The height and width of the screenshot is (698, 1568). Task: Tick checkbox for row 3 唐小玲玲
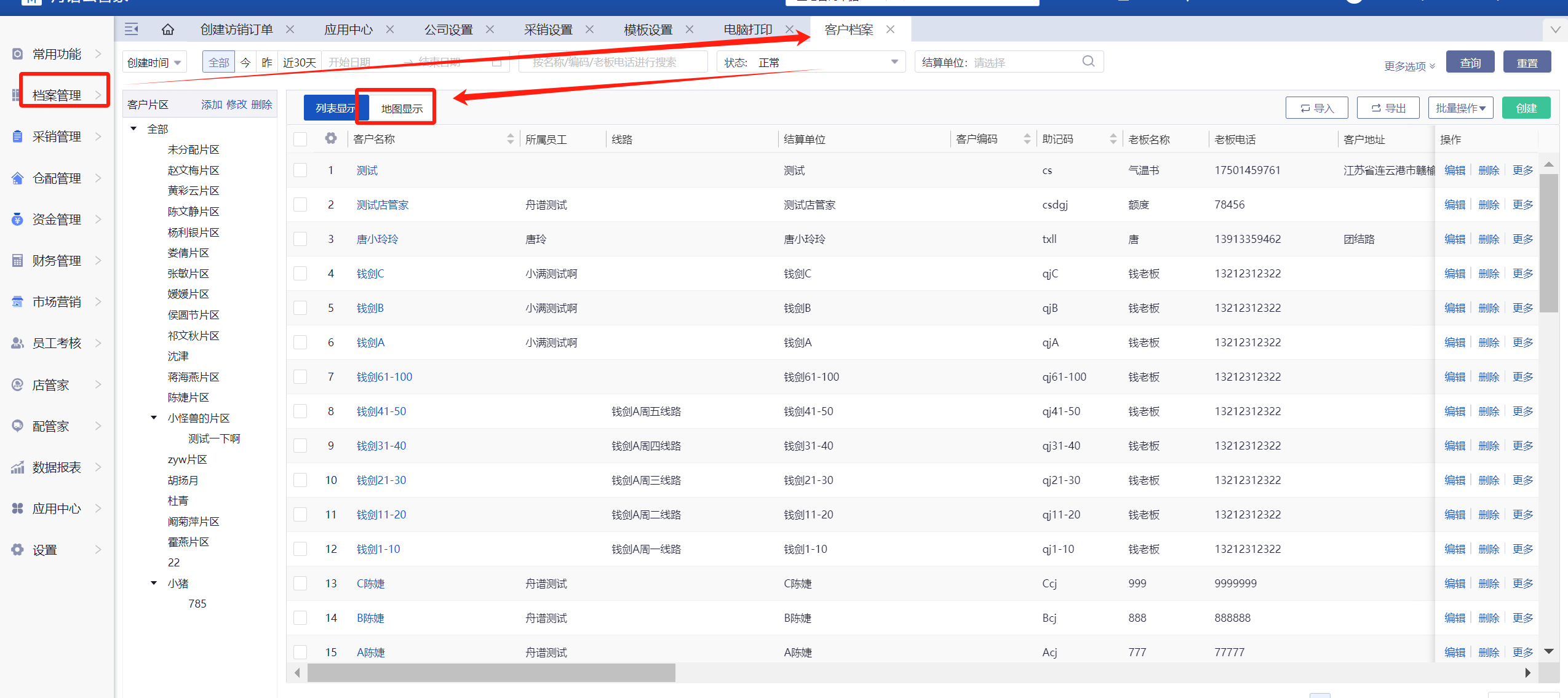300,239
